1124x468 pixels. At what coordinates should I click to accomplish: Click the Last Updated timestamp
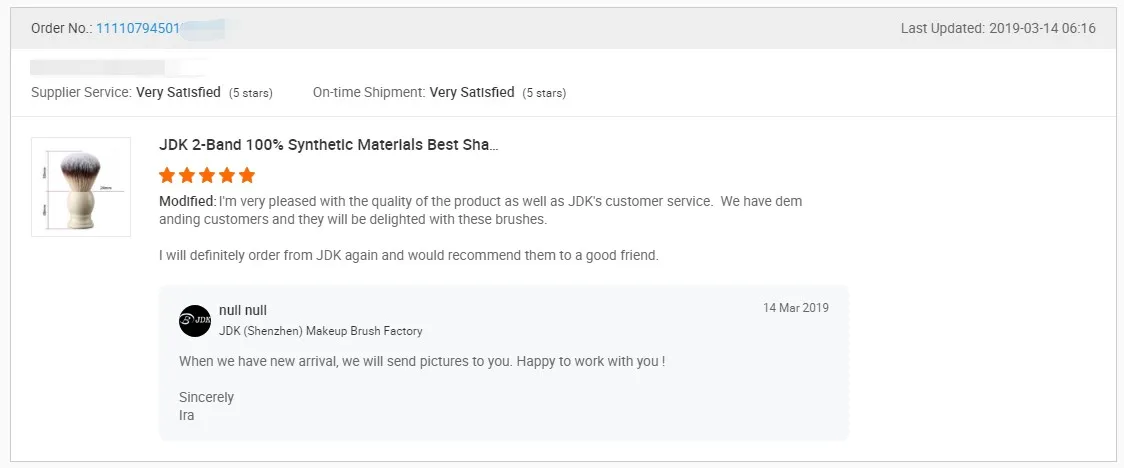pos(998,28)
